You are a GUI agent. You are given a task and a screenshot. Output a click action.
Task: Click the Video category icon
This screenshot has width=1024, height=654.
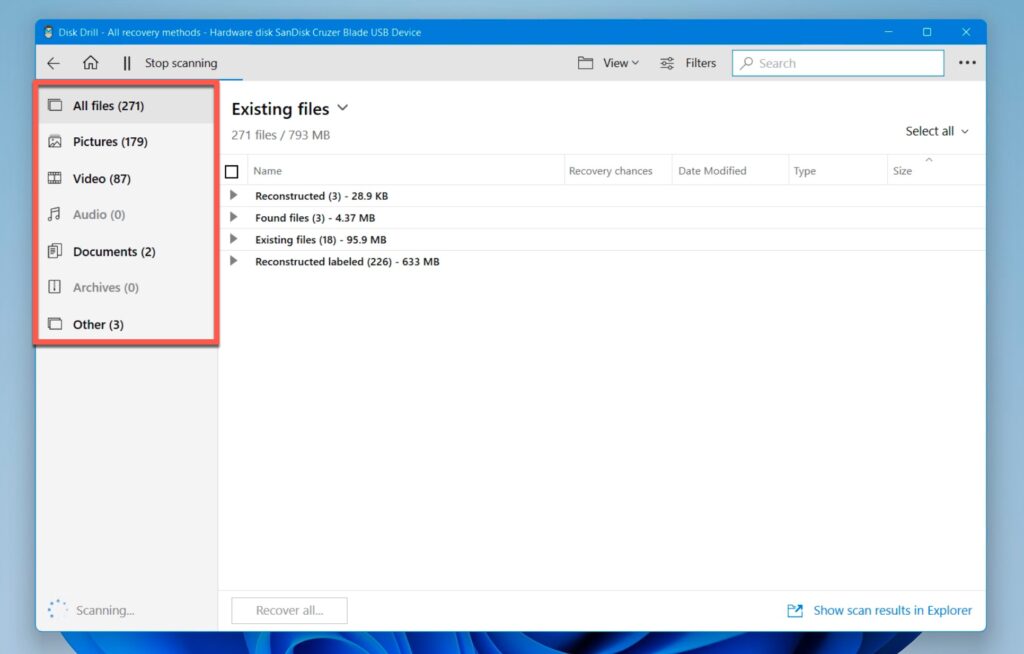point(54,178)
